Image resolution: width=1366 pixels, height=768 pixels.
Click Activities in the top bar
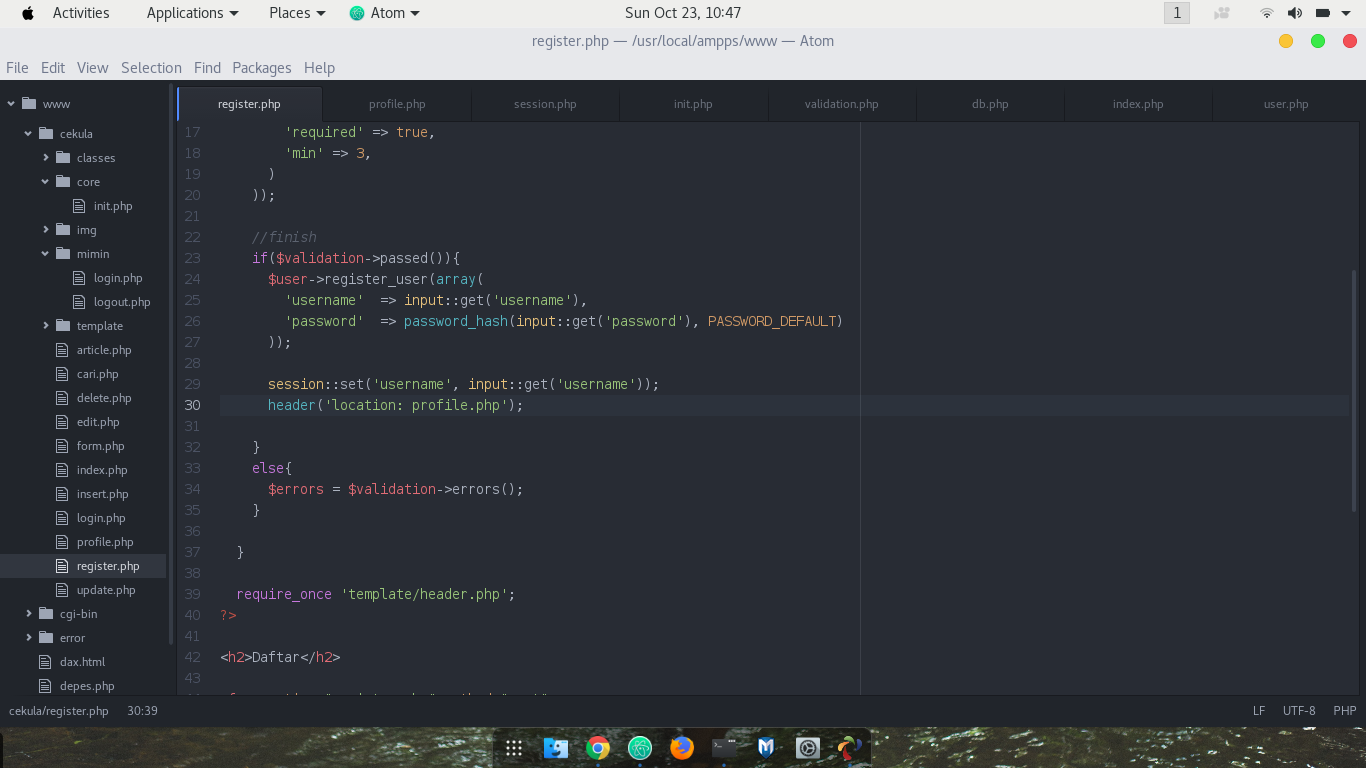click(81, 13)
